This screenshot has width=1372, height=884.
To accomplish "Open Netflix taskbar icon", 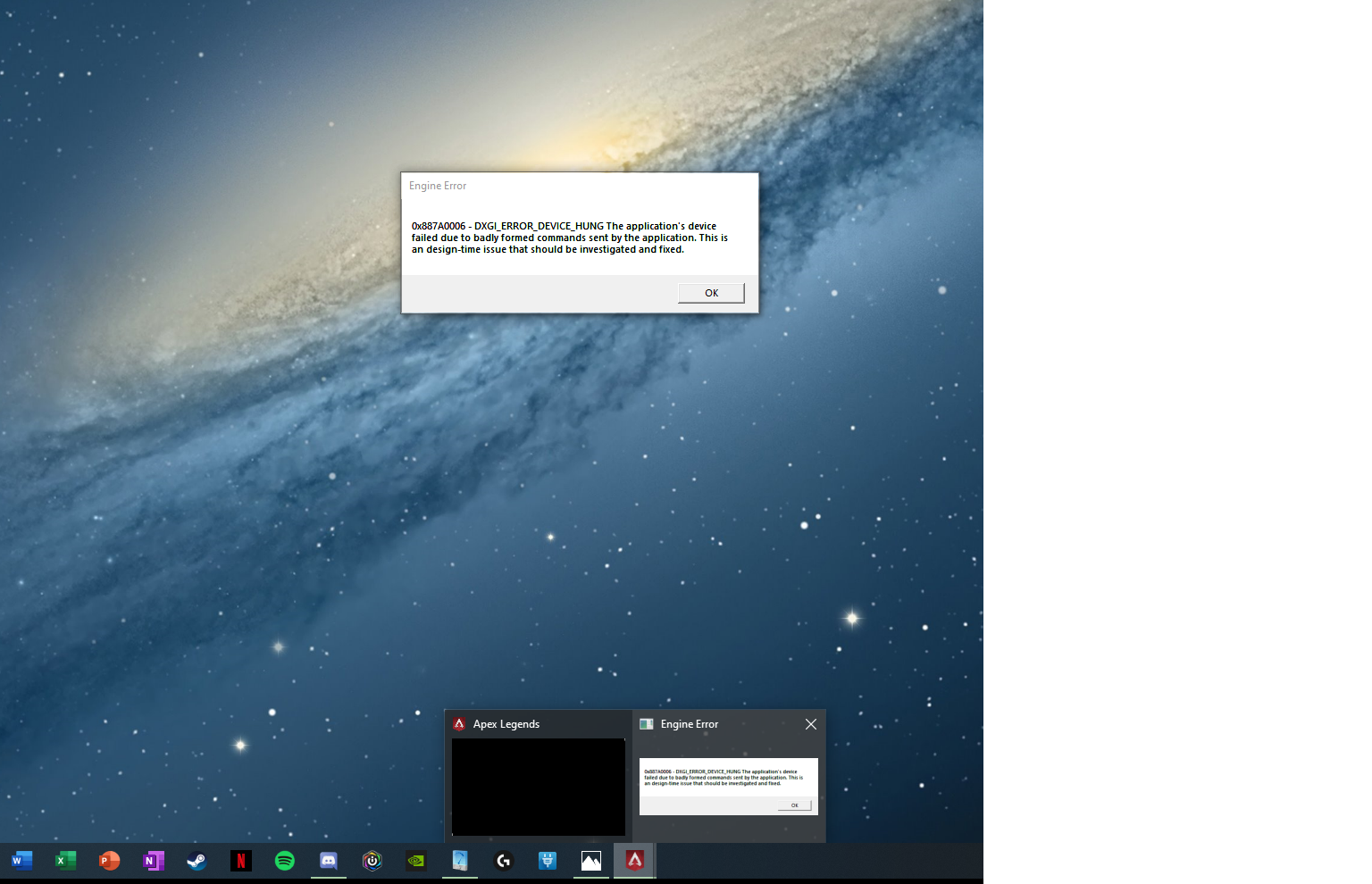I will (240, 861).
